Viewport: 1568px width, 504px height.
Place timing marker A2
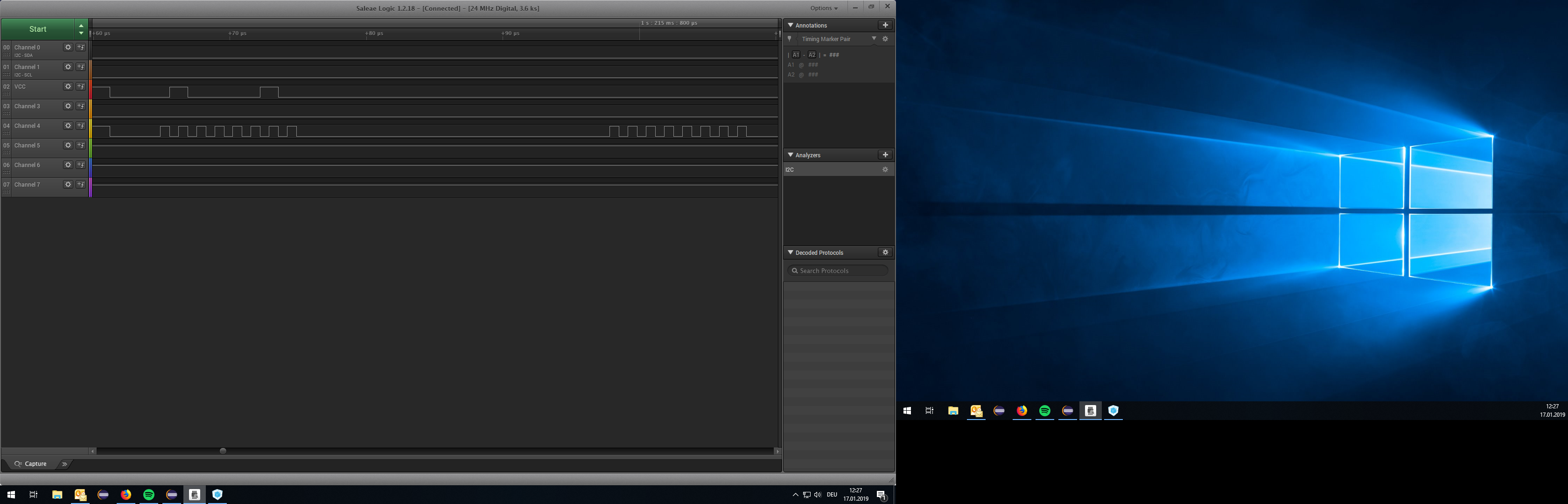(812, 55)
